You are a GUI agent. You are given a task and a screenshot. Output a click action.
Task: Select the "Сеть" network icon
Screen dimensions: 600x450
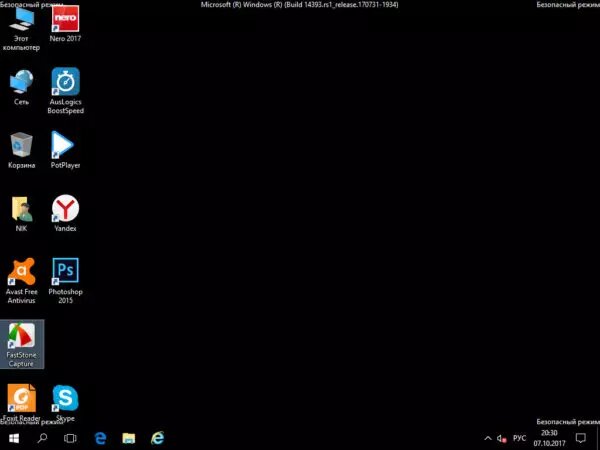(21, 87)
